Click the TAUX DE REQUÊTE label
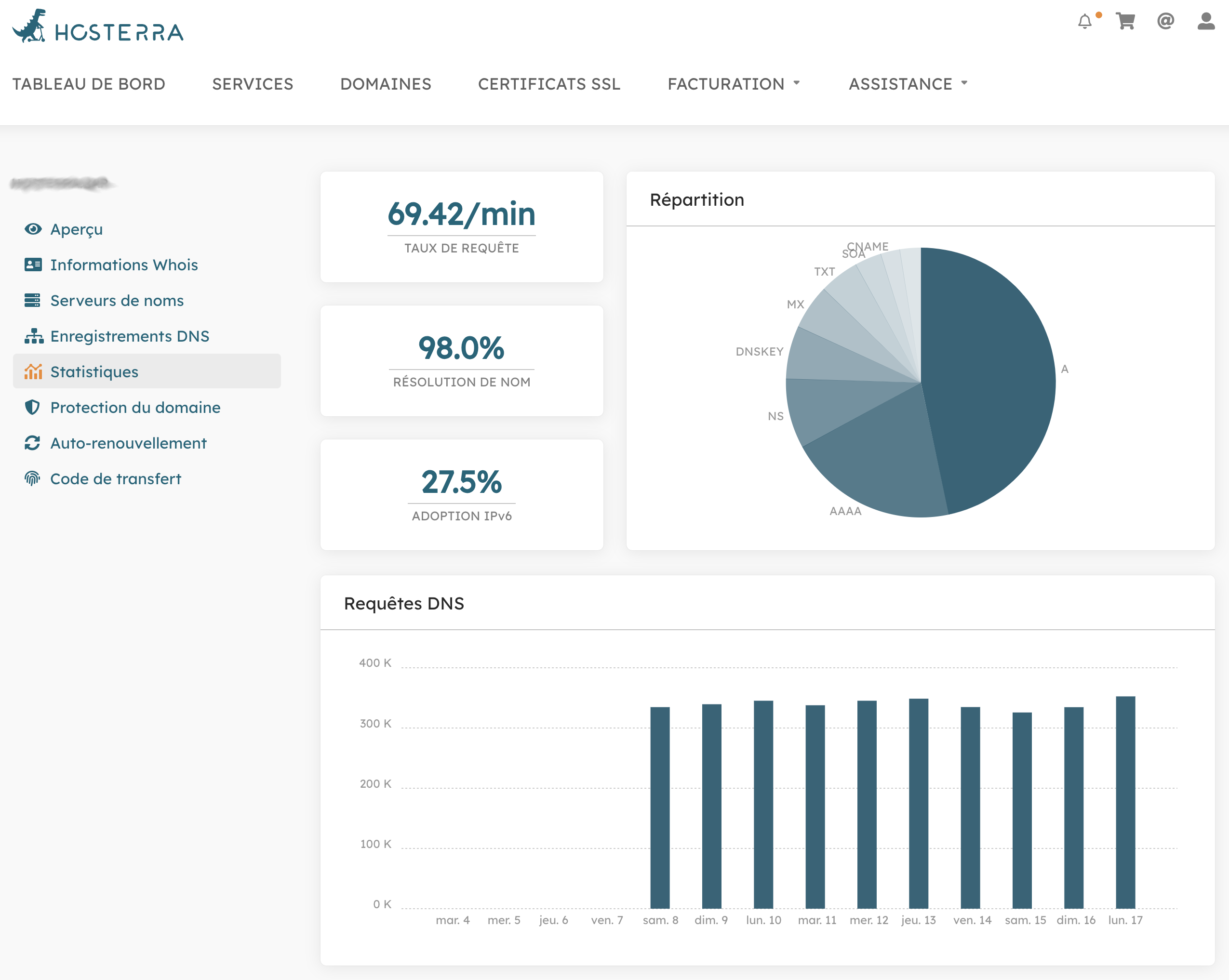1229x980 pixels. (462, 249)
